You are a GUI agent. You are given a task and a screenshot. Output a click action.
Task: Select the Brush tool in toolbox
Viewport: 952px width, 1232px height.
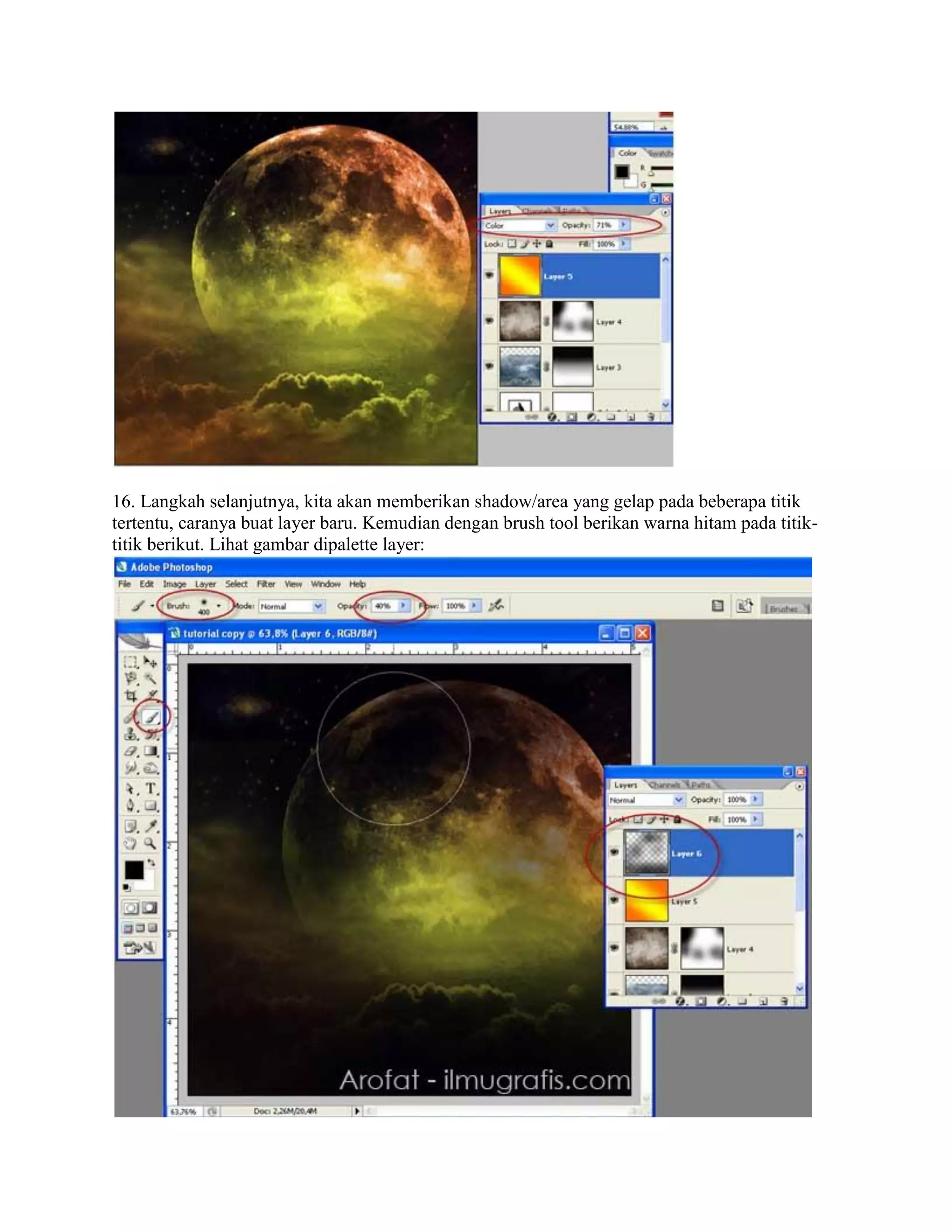(151, 717)
